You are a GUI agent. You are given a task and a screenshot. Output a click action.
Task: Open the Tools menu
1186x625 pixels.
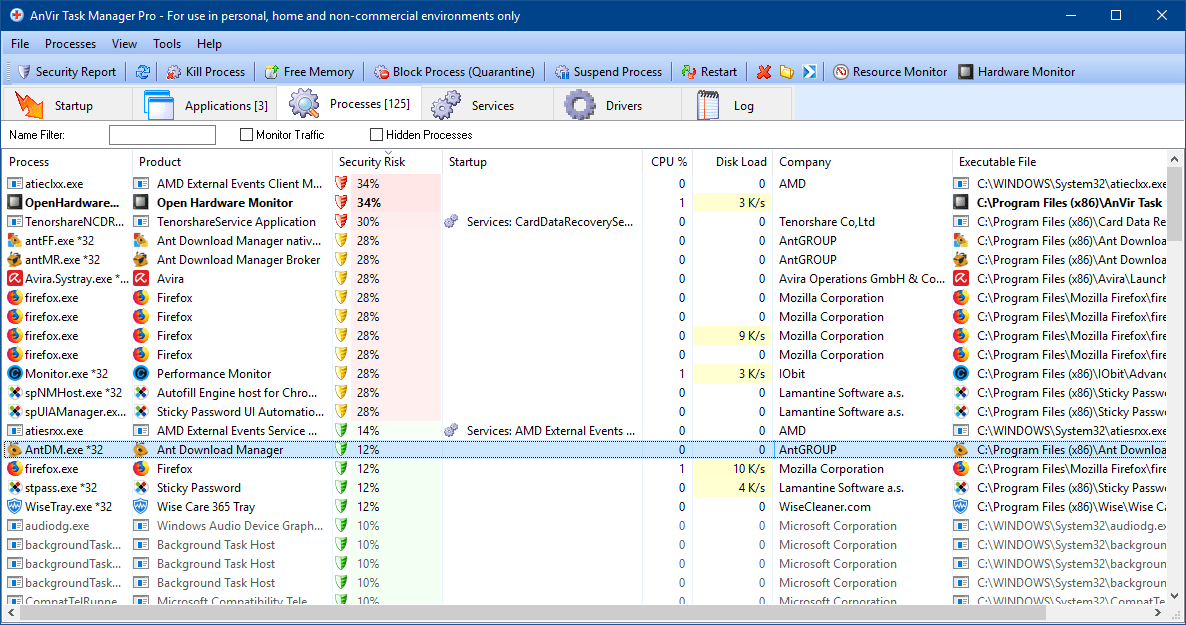tap(167, 44)
